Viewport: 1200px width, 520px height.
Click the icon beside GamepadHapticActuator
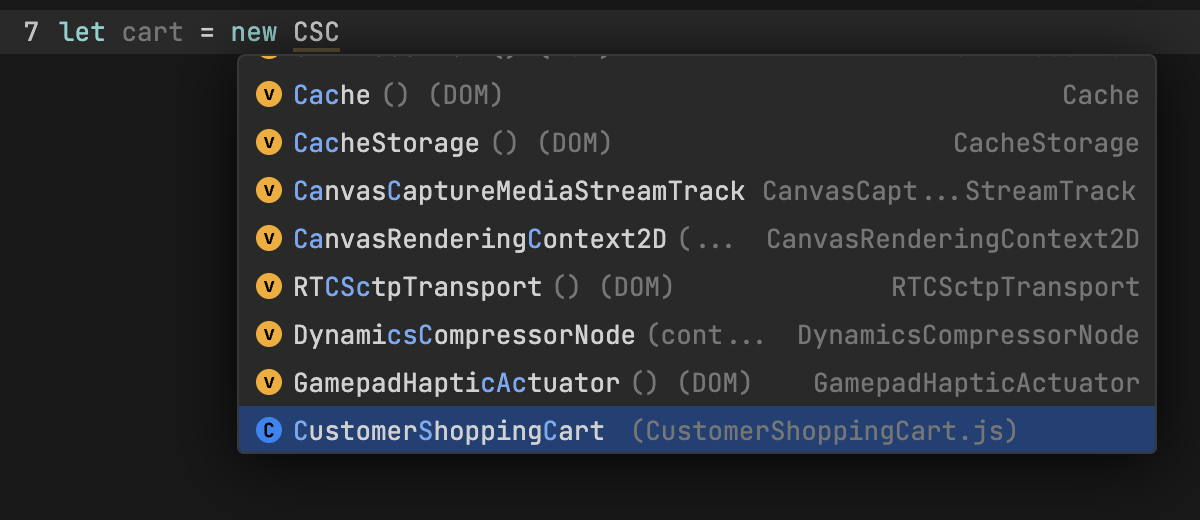pyautogui.click(x=268, y=383)
